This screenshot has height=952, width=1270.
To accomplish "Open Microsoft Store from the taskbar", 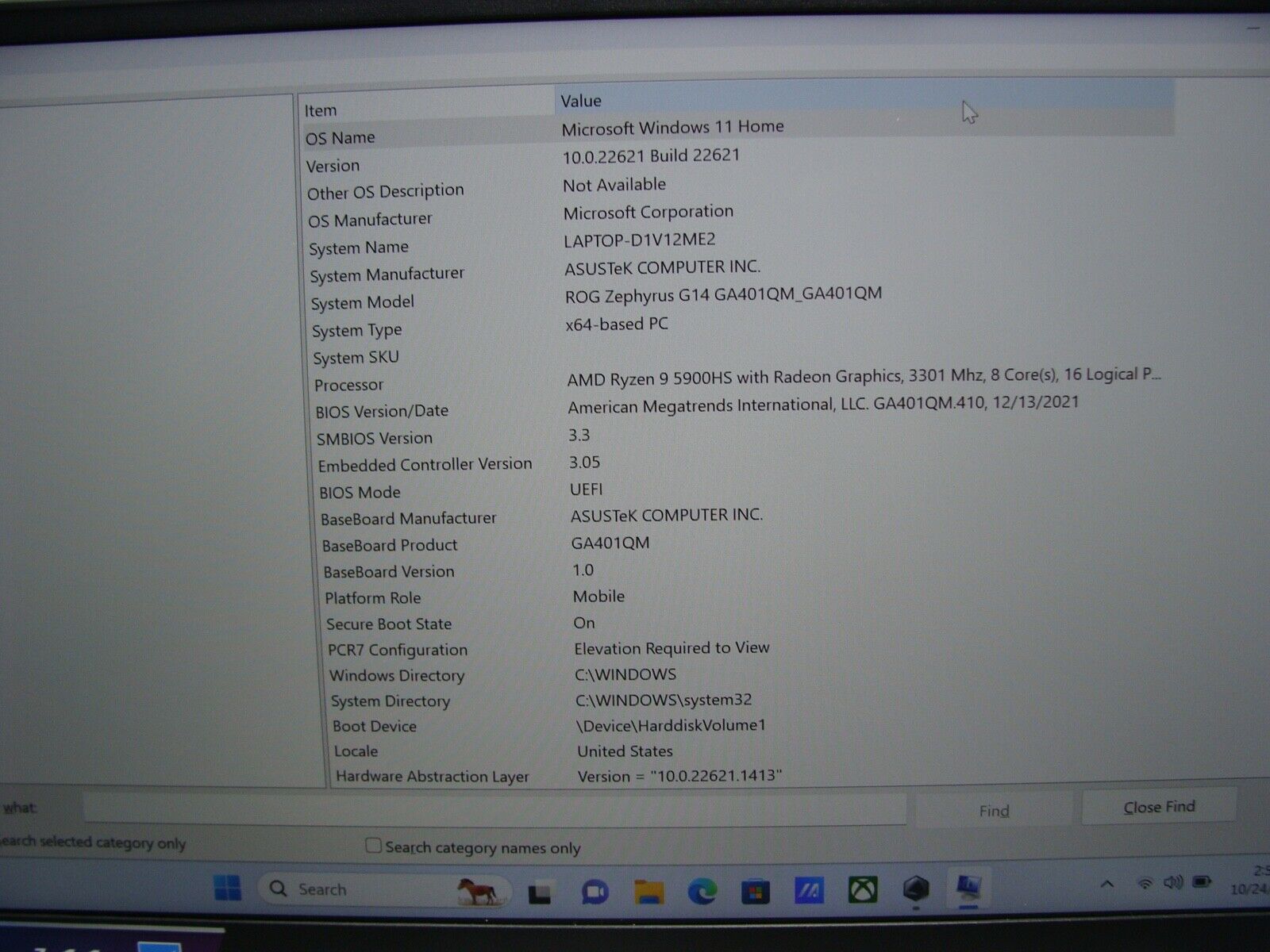I will tap(755, 892).
